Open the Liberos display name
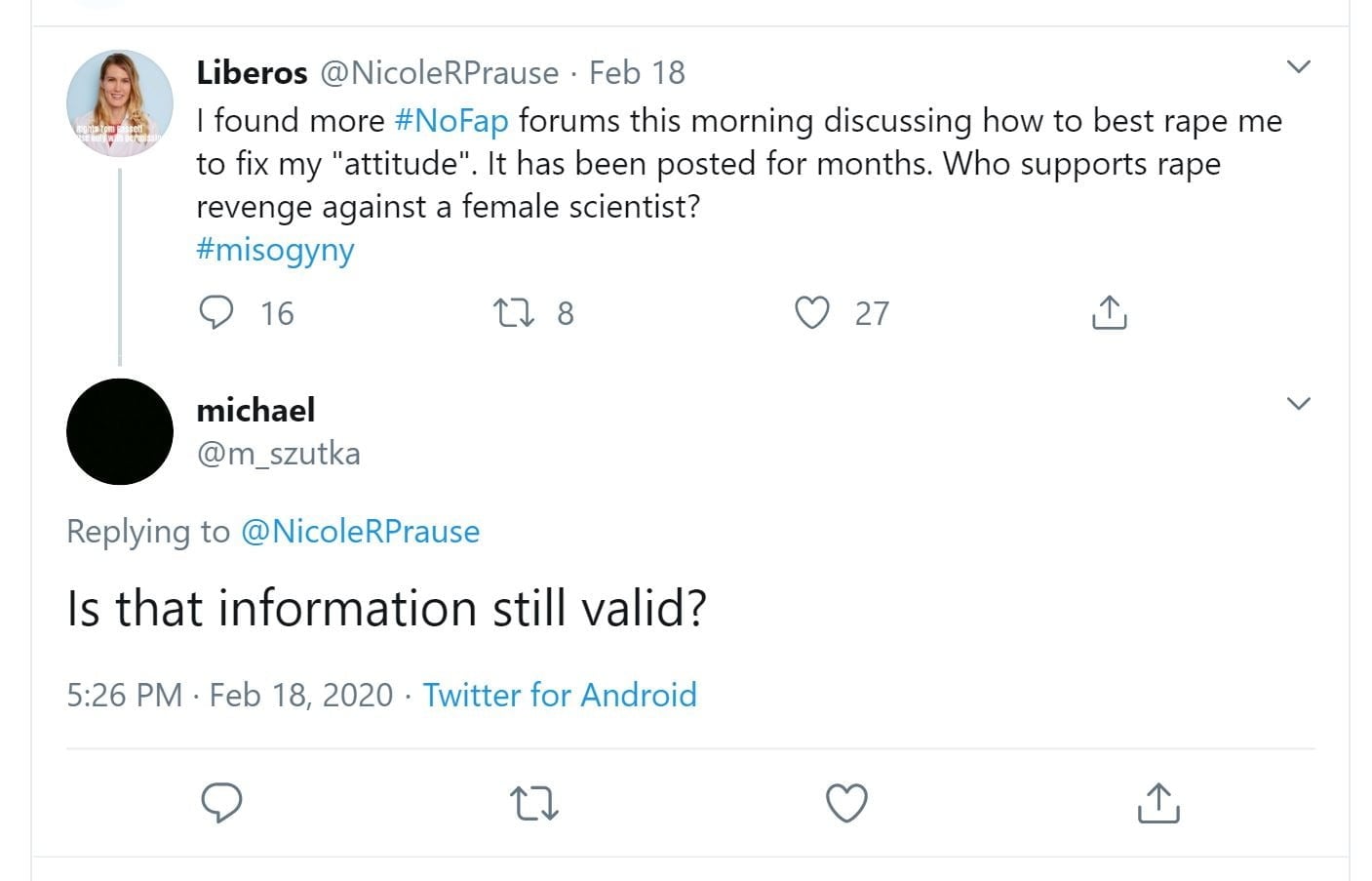Screen dimensions: 1372x881 click(252, 72)
